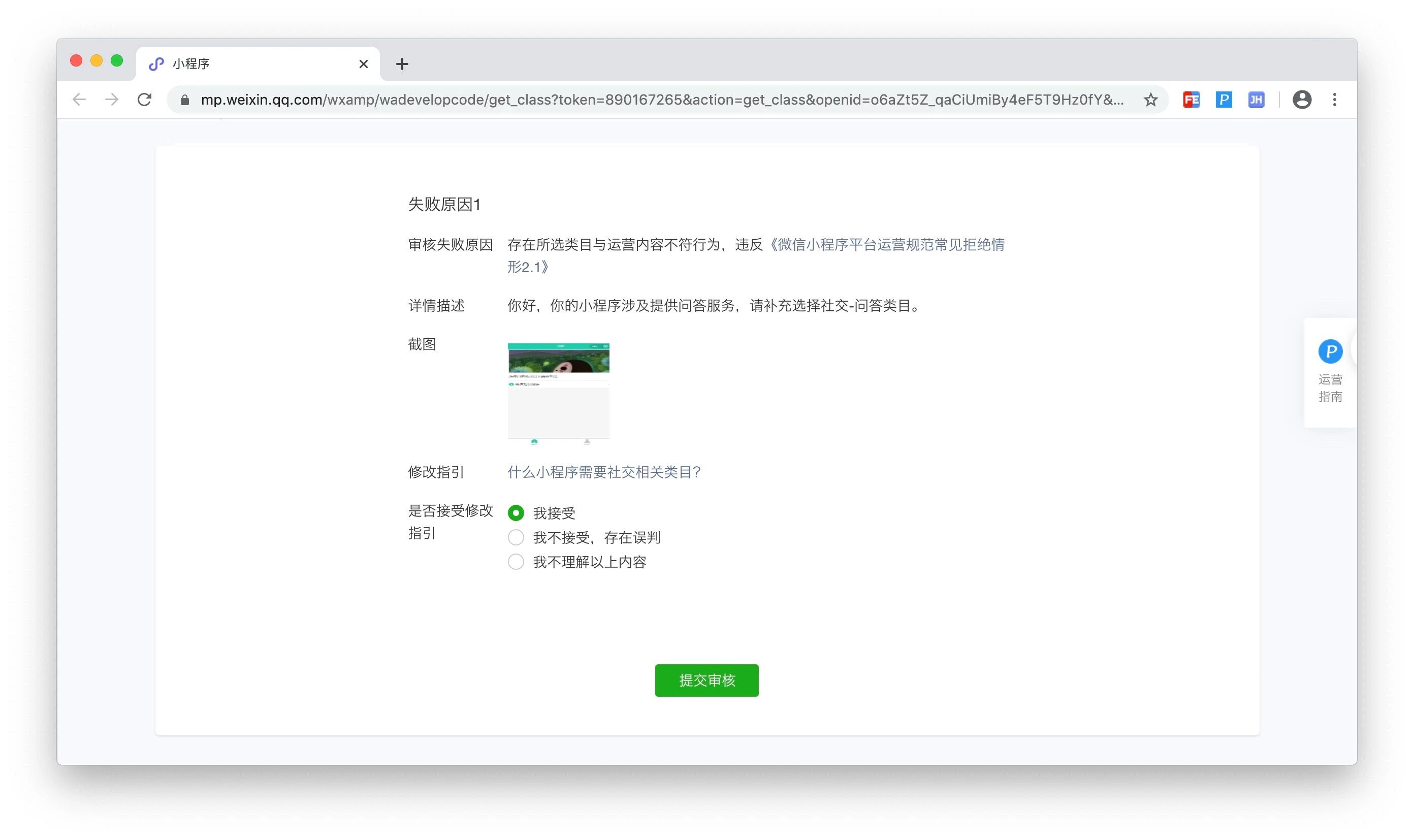This screenshot has height=840, width=1414.
Task: Open a new browser tab
Action: tap(402, 64)
